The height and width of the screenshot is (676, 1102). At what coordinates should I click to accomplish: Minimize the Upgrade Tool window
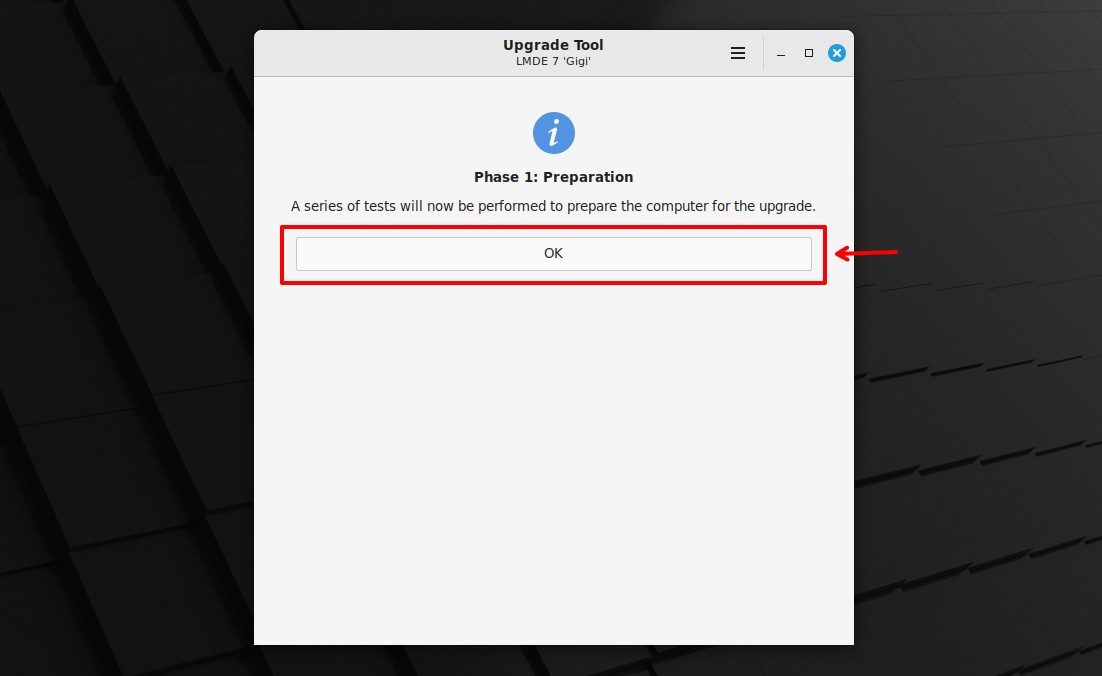pyautogui.click(x=781, y=53)
